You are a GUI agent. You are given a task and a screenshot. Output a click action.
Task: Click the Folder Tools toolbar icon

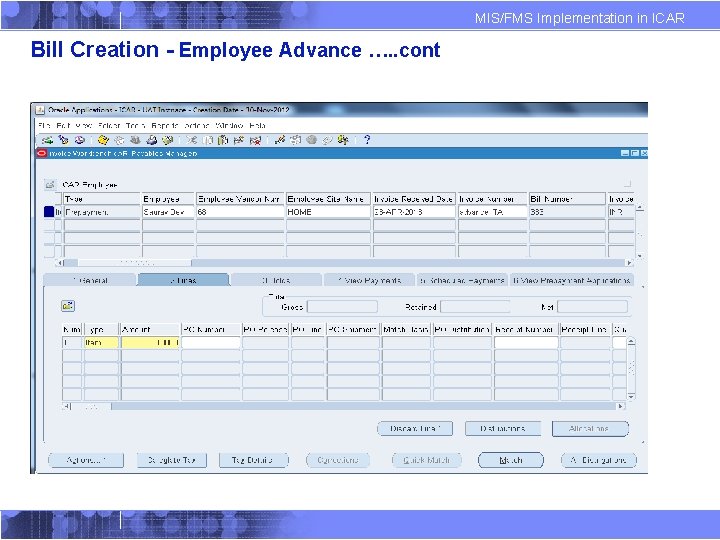343,140
